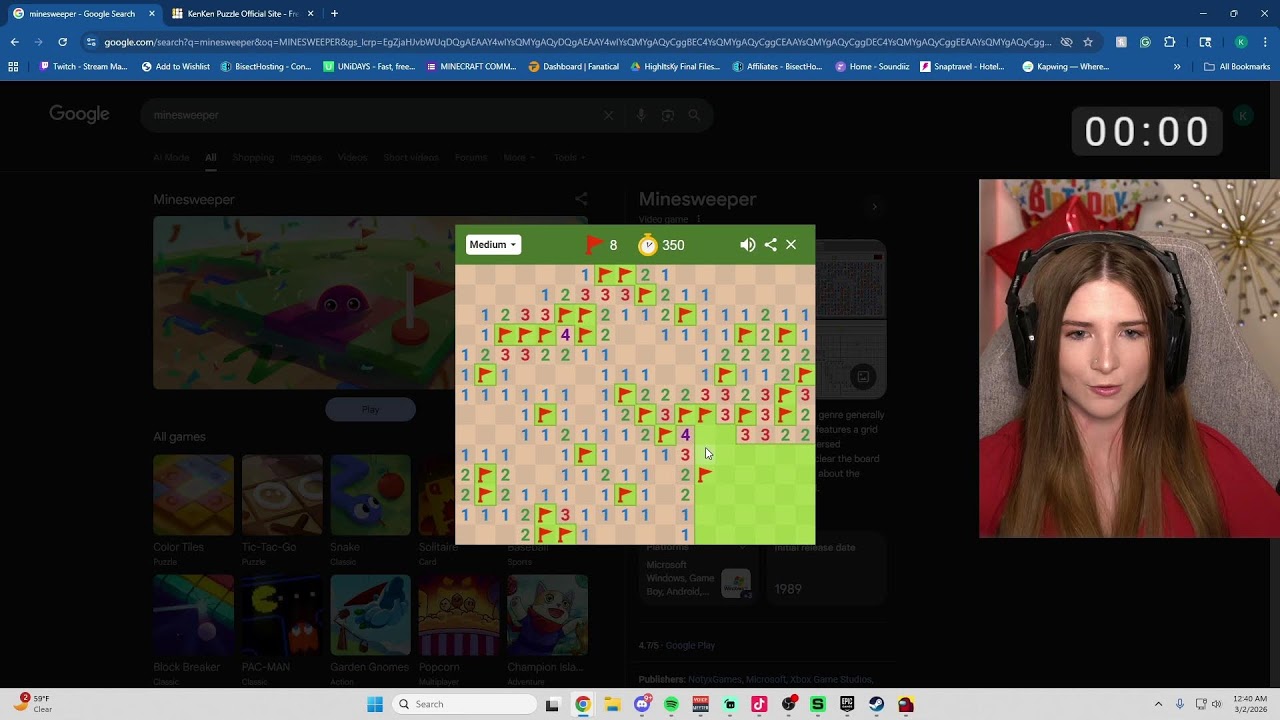
Task: Open the Color Tiles game thumbnail
Action: [193, 495]
